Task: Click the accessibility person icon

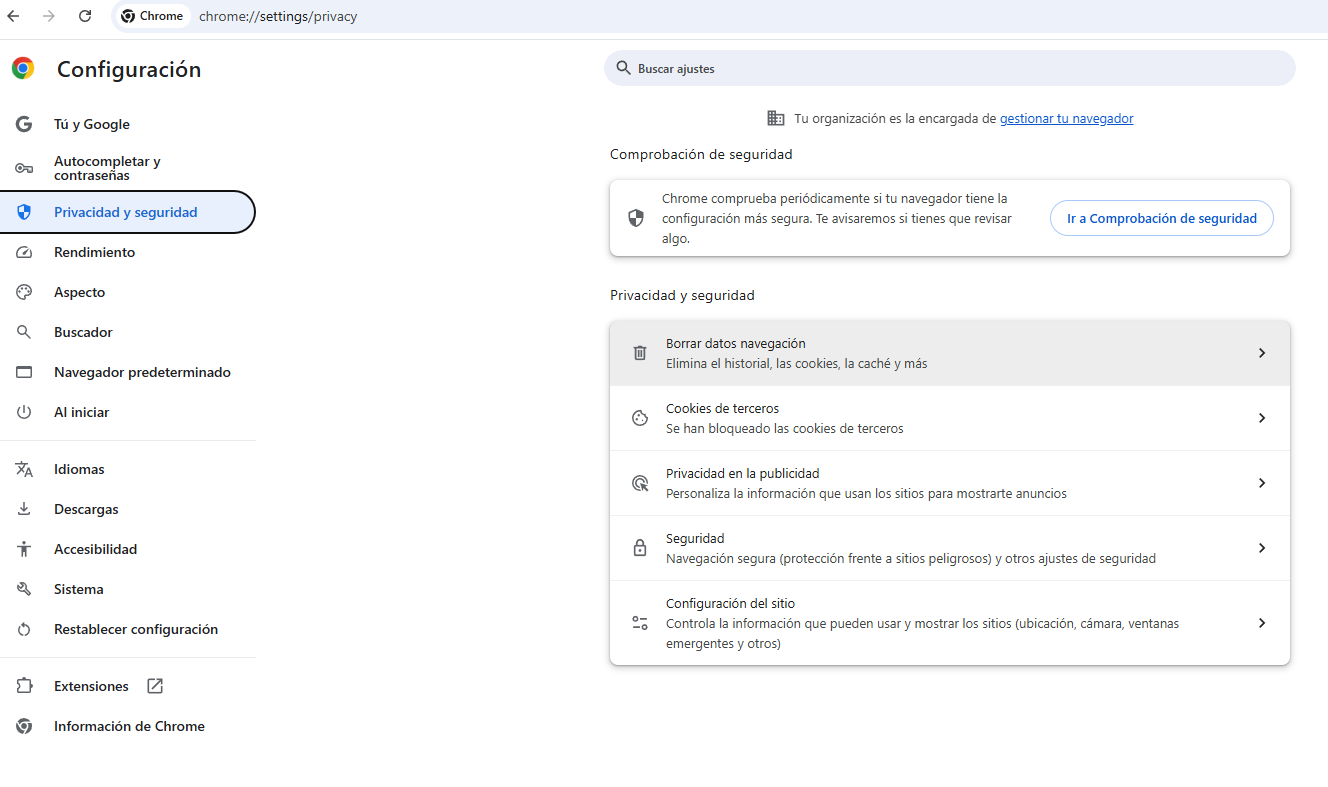Action: 24,549
